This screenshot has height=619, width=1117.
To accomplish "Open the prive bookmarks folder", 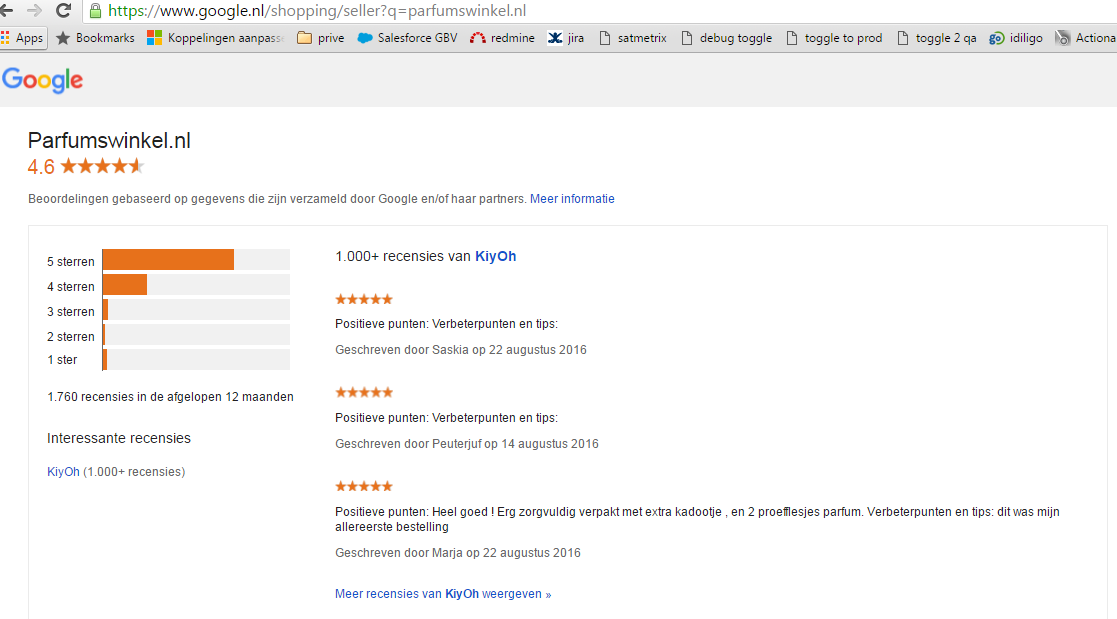I will [321, 38].
